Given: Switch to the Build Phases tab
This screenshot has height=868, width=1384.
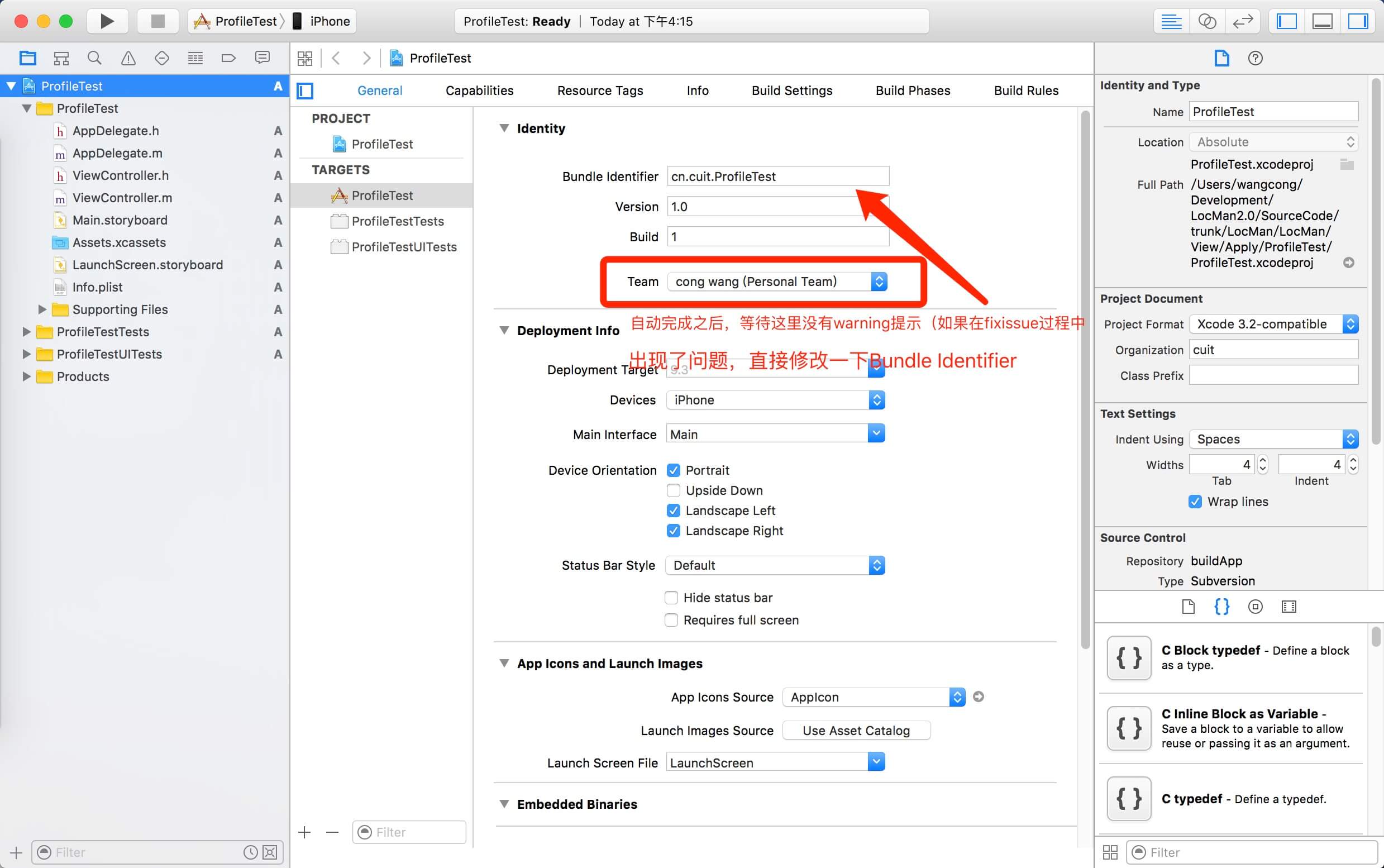Looking at the screenshot, I should point(913,90).
